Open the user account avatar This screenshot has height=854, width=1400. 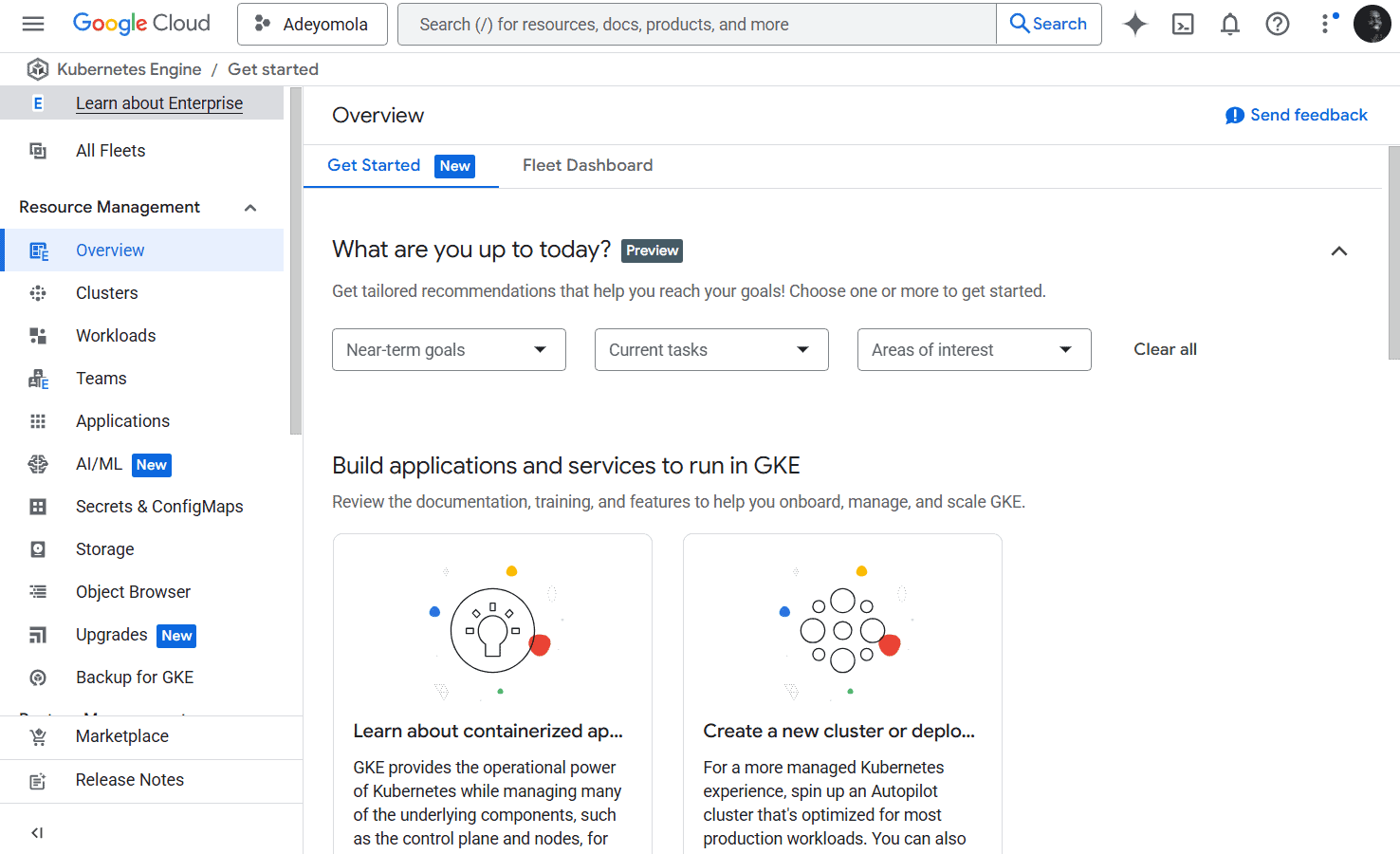(1372, 24)
